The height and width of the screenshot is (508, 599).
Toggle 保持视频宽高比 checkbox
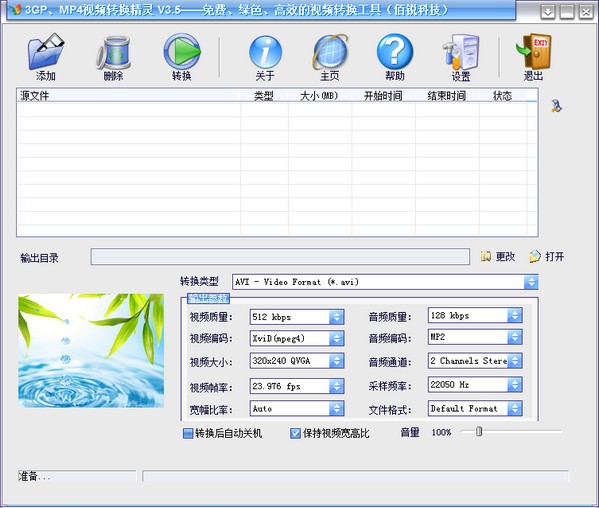(x=295, y=433)
